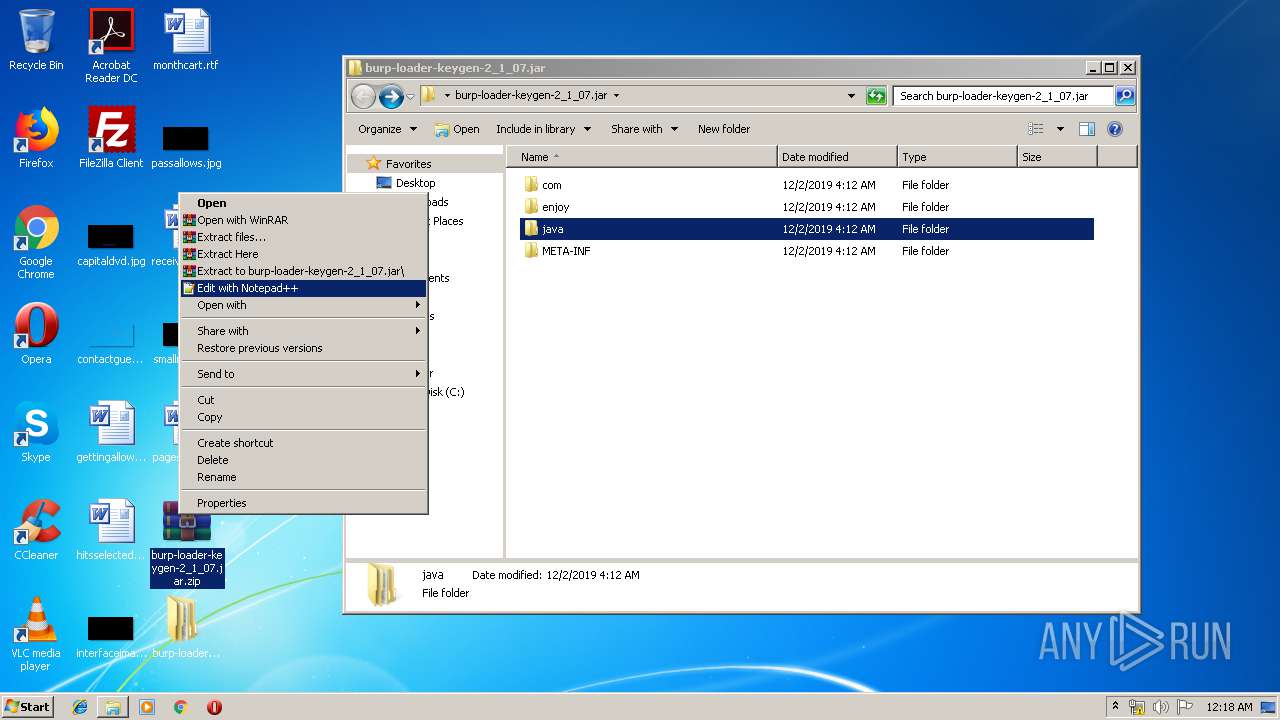Open Explorer help icon

(x=1115, y=129)
